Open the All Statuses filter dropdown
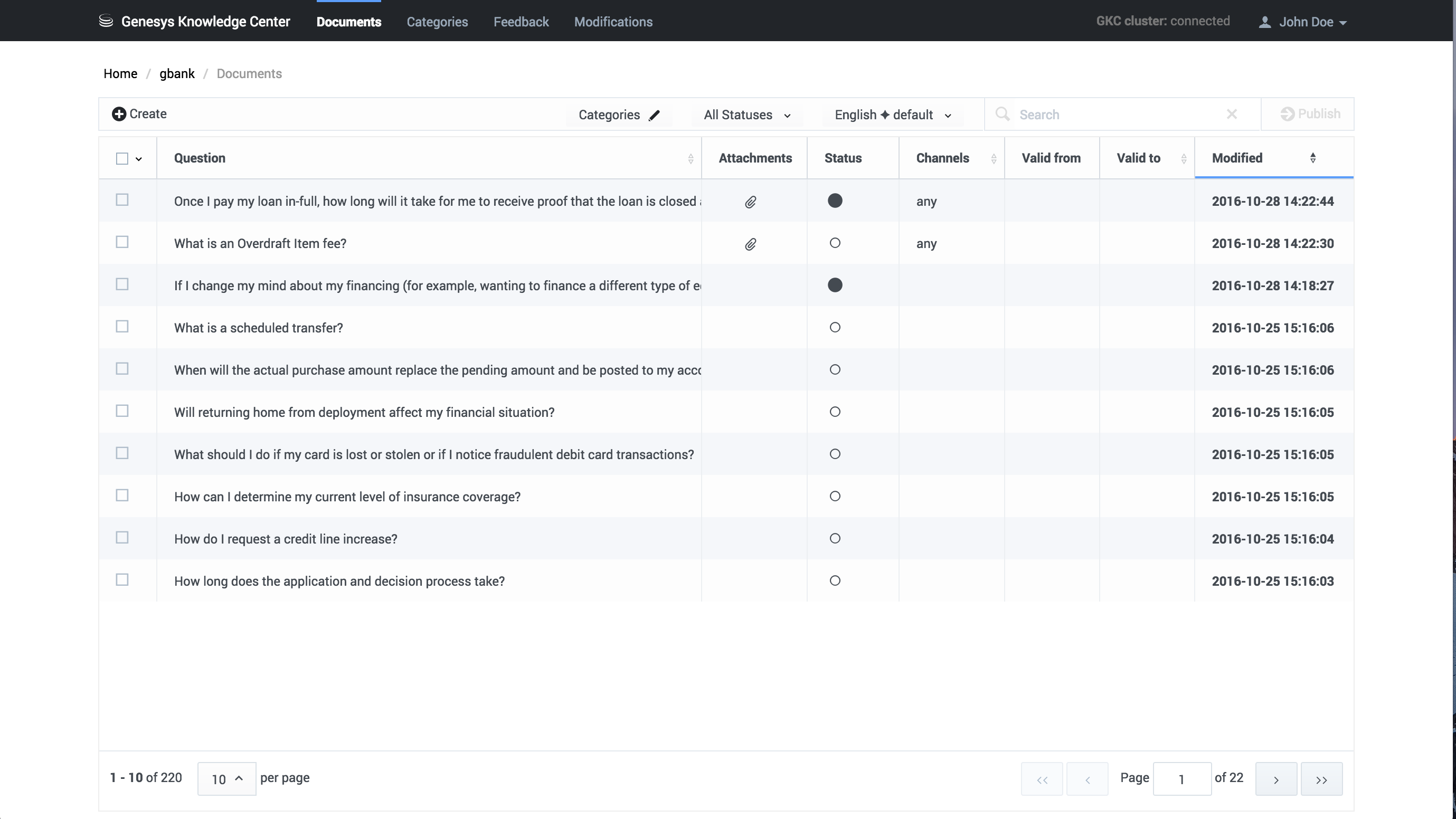The height and width of the screenshot is (819, 1456). point(746,115)
